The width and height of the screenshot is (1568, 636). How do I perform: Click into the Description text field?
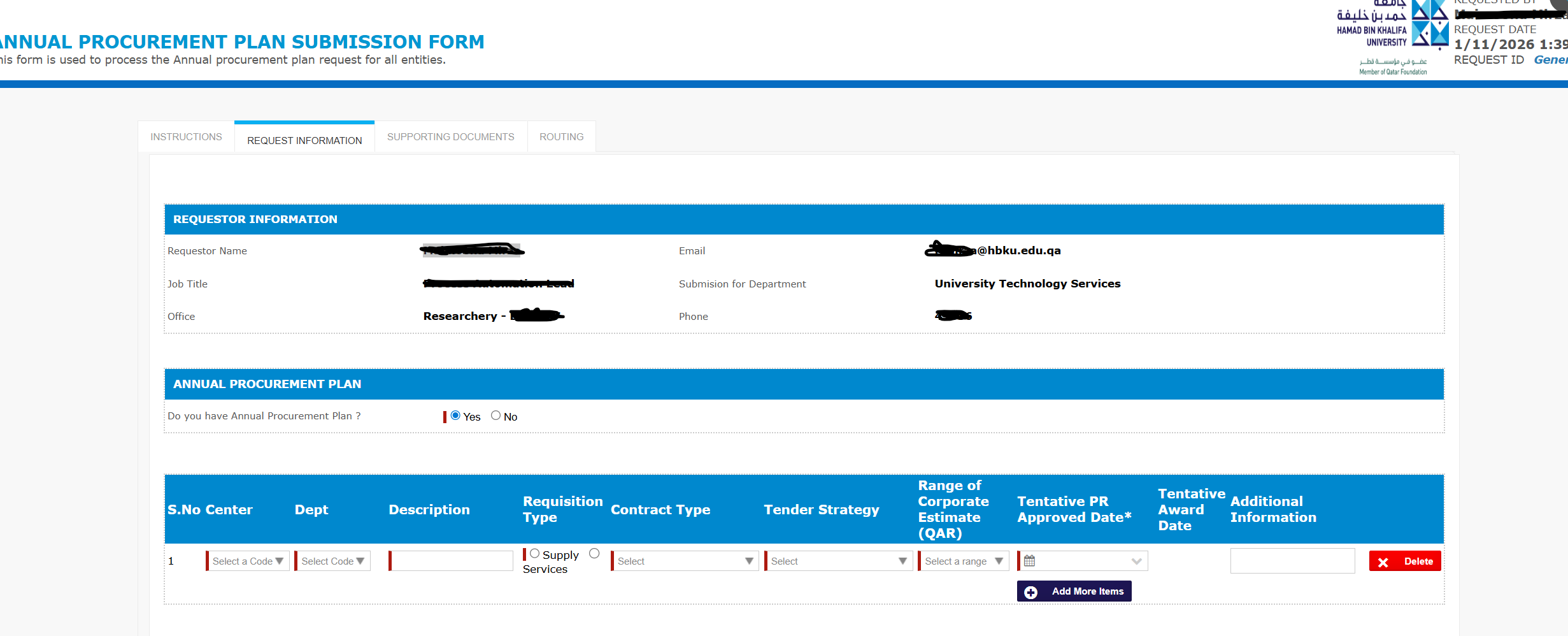coord(452,561)
